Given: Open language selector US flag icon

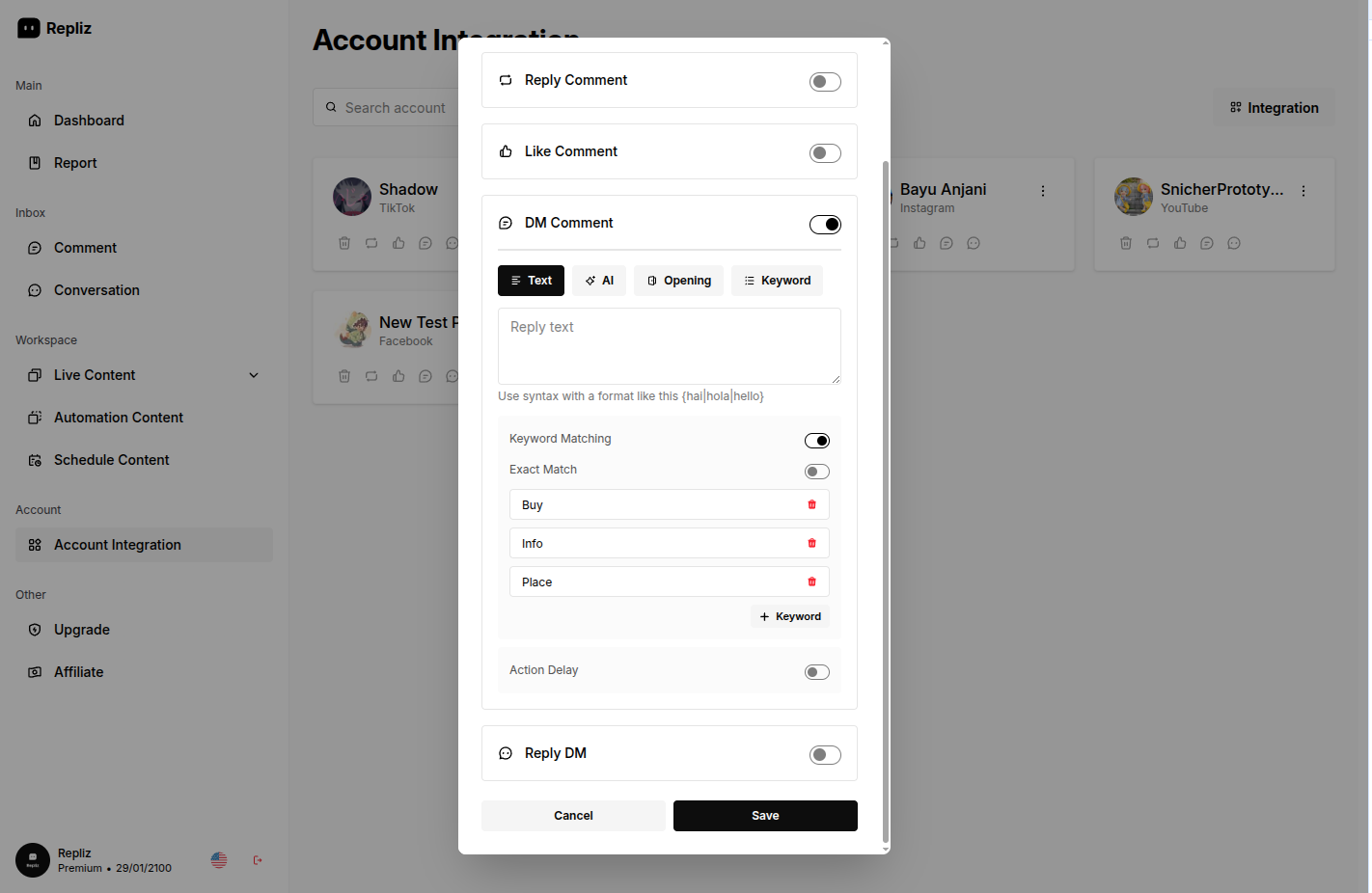Looking at the screenshot, I should point(219,860).
